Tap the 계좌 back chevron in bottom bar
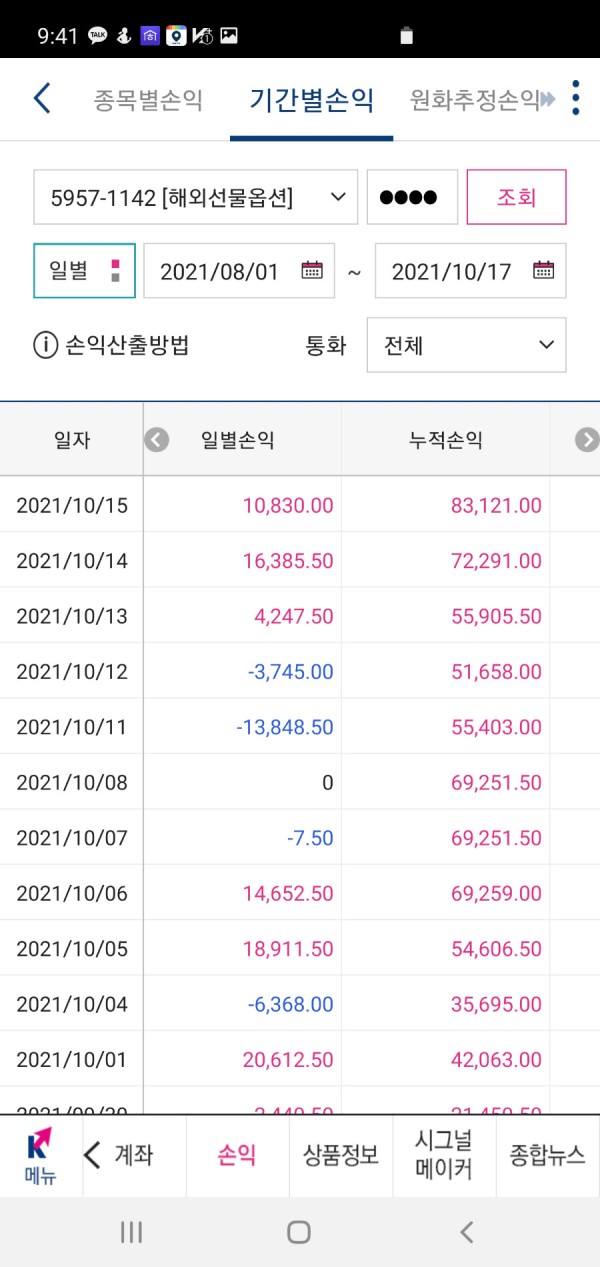600x1267 pixels. (x=92, y=1156)
